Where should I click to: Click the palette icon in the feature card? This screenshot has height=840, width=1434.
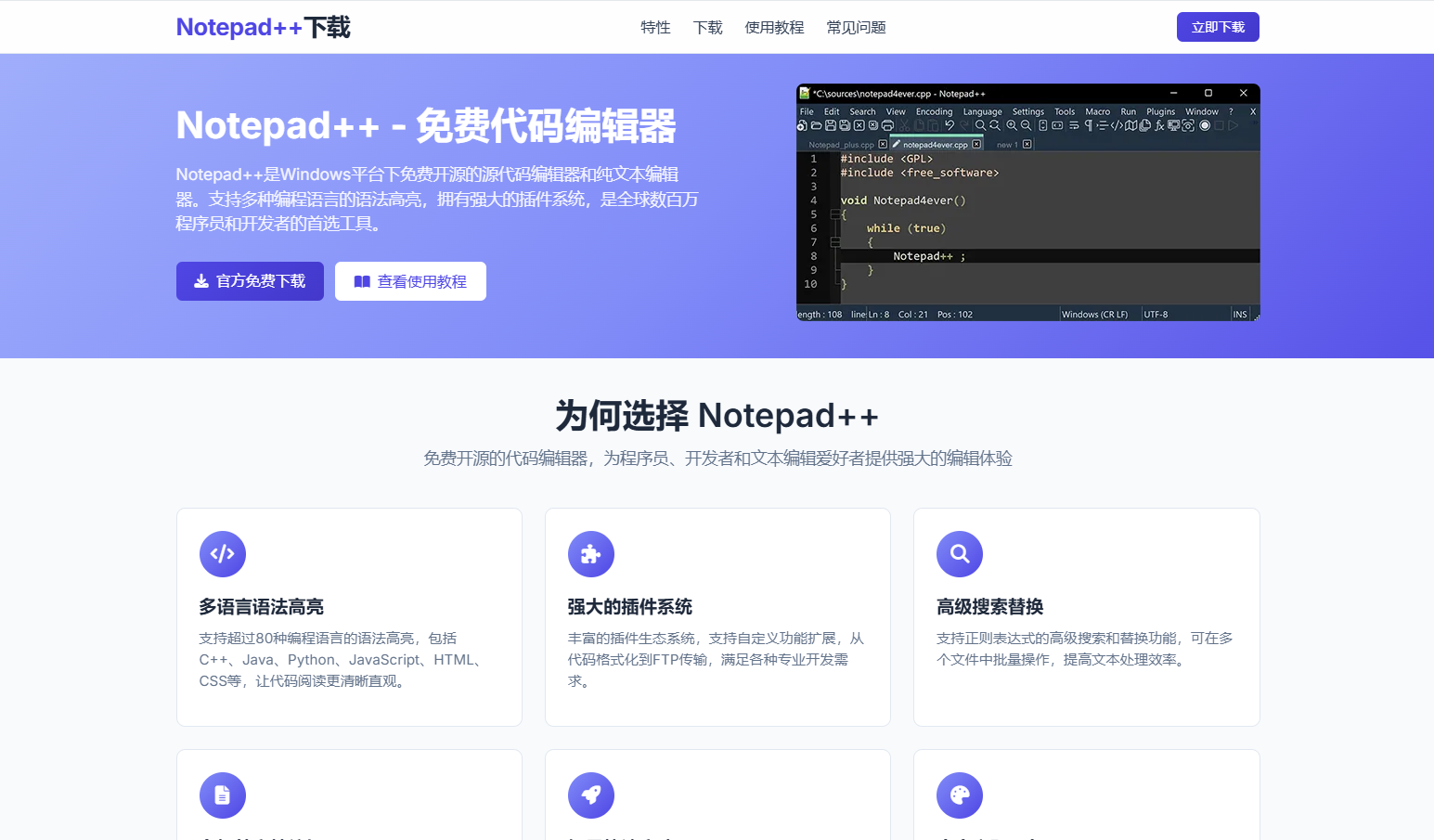[959, 795]
